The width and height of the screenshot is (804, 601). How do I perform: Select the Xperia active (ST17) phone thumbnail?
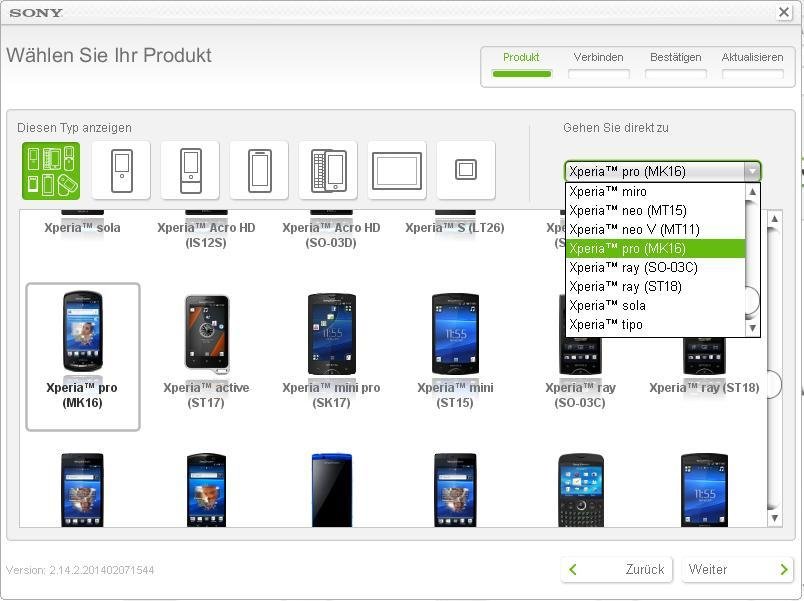(x=207, y=333)
